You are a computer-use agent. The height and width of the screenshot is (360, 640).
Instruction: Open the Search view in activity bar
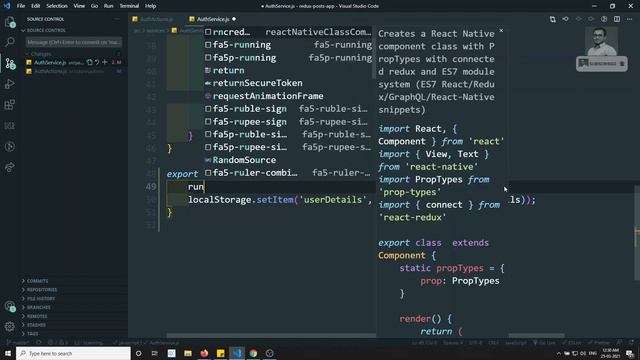[10, 42]
